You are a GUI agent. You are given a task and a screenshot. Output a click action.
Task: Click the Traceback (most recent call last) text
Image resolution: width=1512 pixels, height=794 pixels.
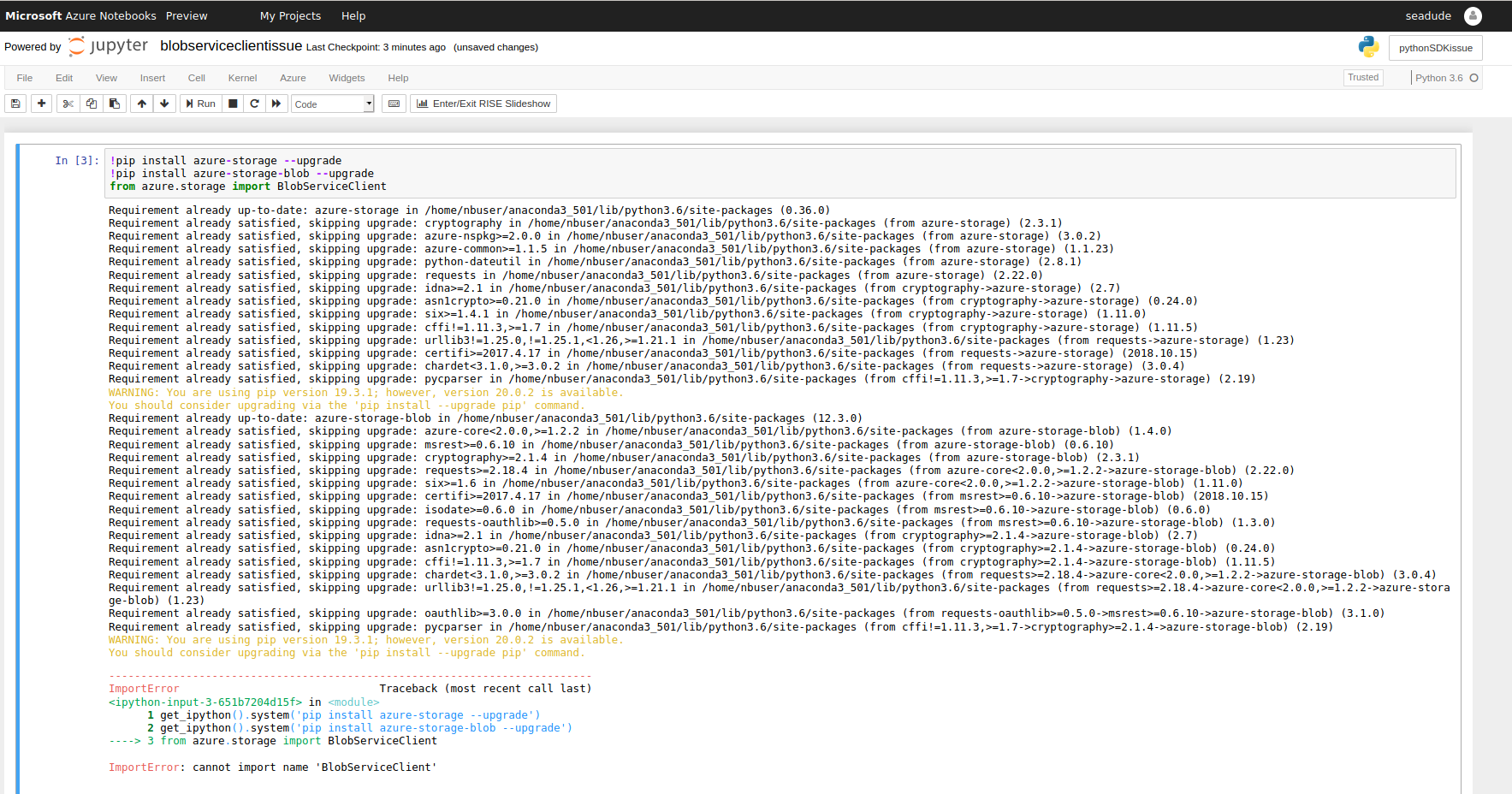[x=485, y=689]
